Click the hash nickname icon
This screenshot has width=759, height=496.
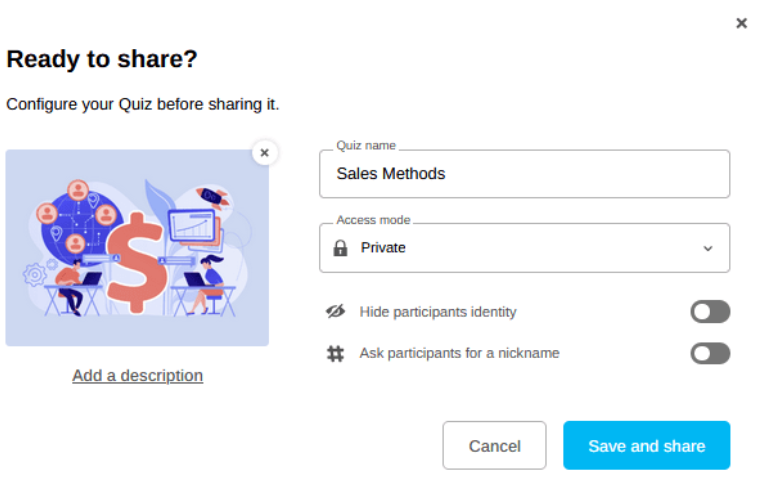335,353
